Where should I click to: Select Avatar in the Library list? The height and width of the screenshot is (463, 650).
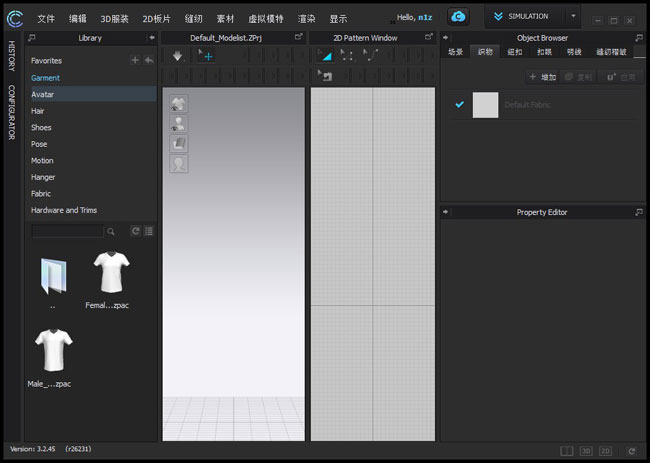tap(93, 94)
